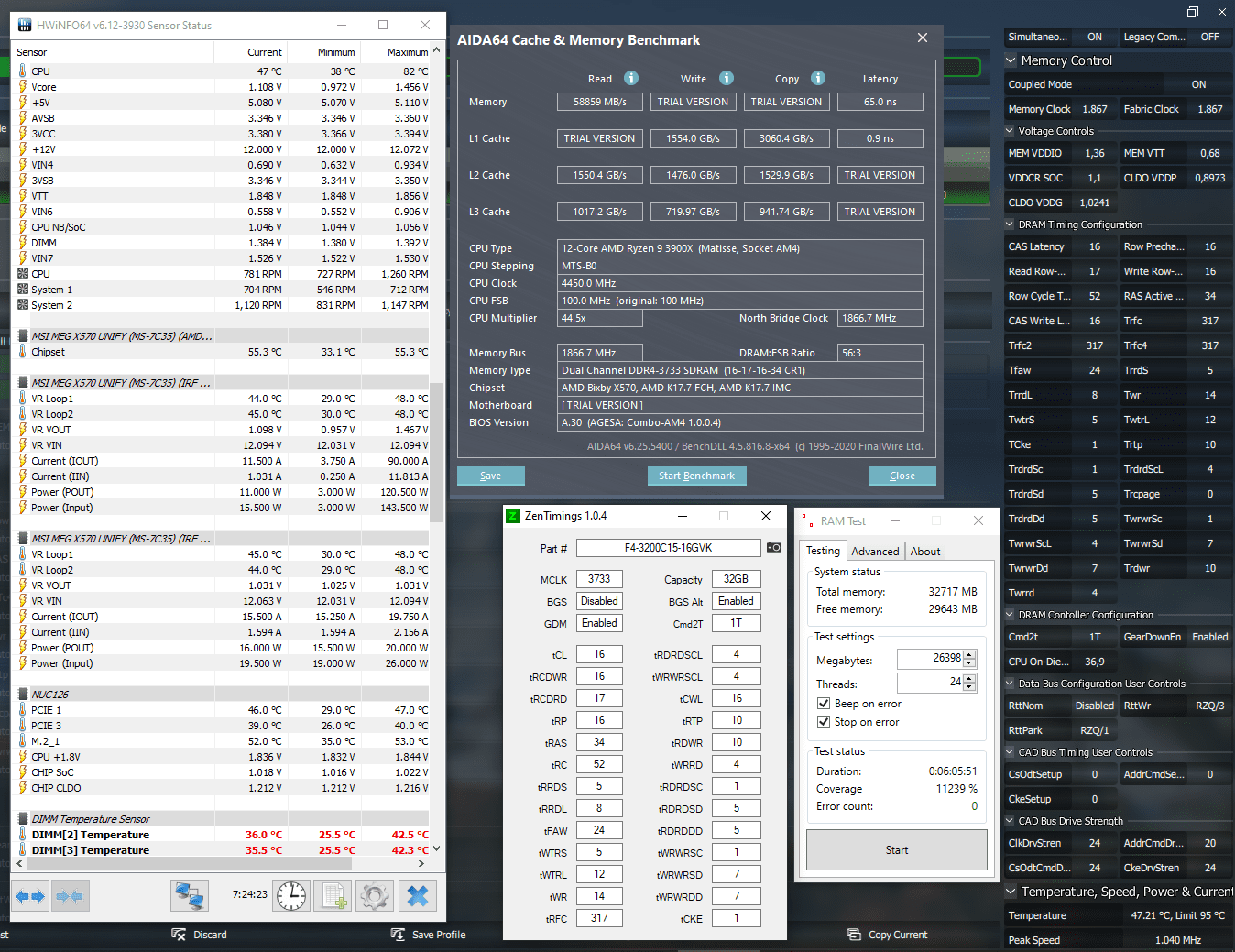Toggle Legacy Compatibility OFF switch
The height and width of the screenshot is (952, 1235).
click(1210, 37)
